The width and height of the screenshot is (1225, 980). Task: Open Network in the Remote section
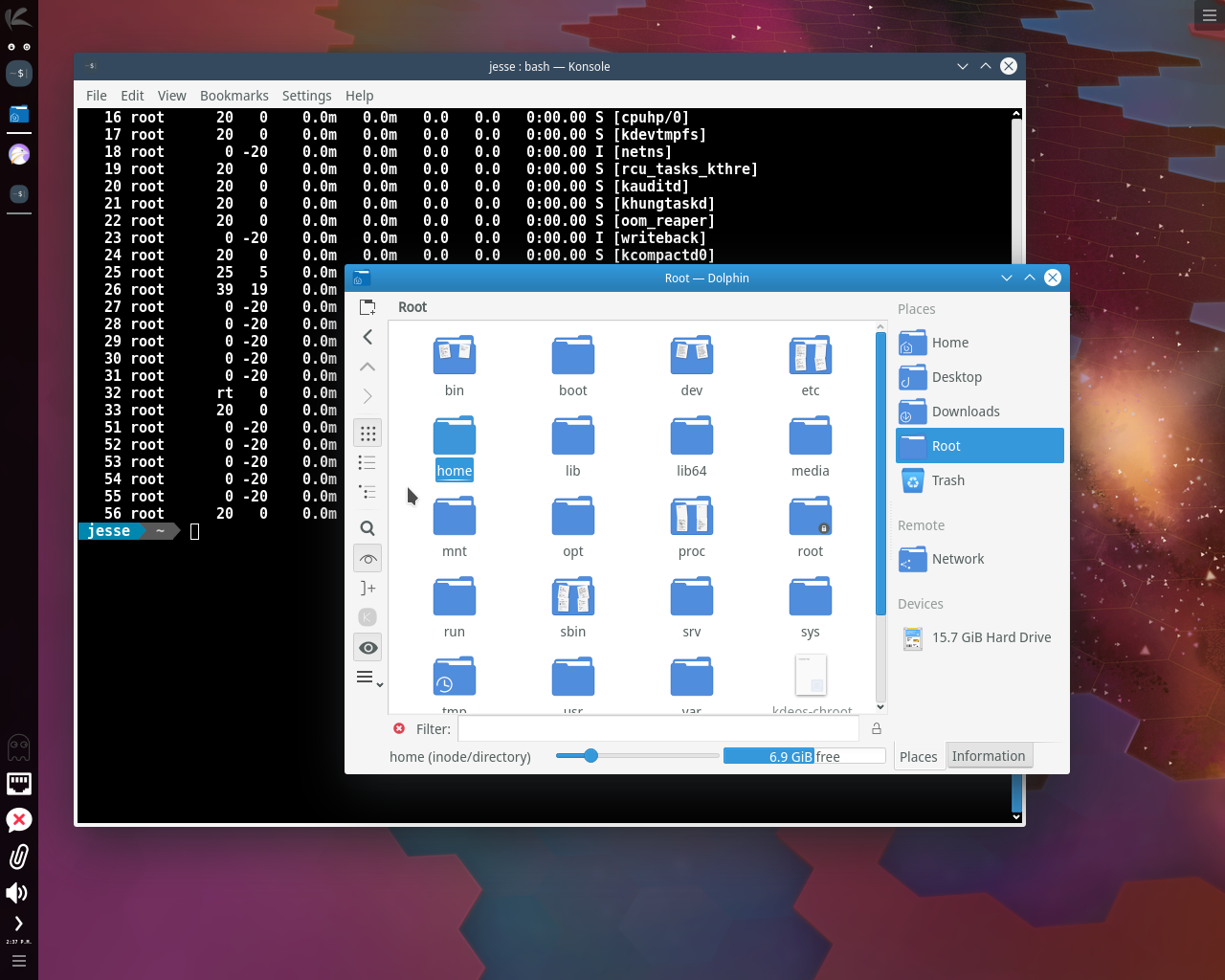coord(980,559)
